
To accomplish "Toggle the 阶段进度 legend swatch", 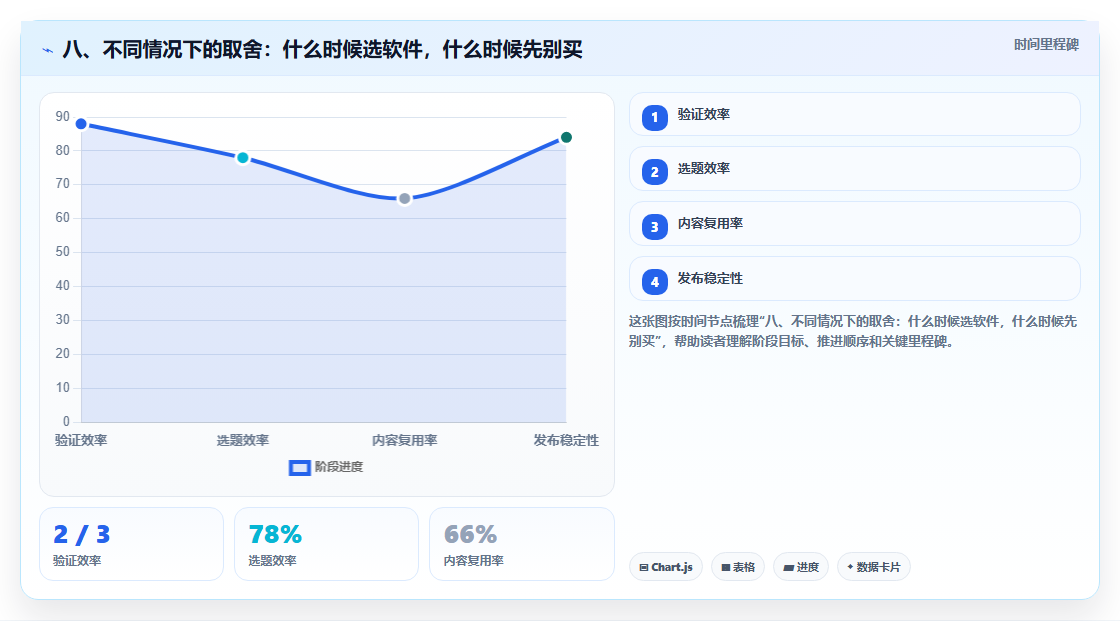I will tap(299, 467).
